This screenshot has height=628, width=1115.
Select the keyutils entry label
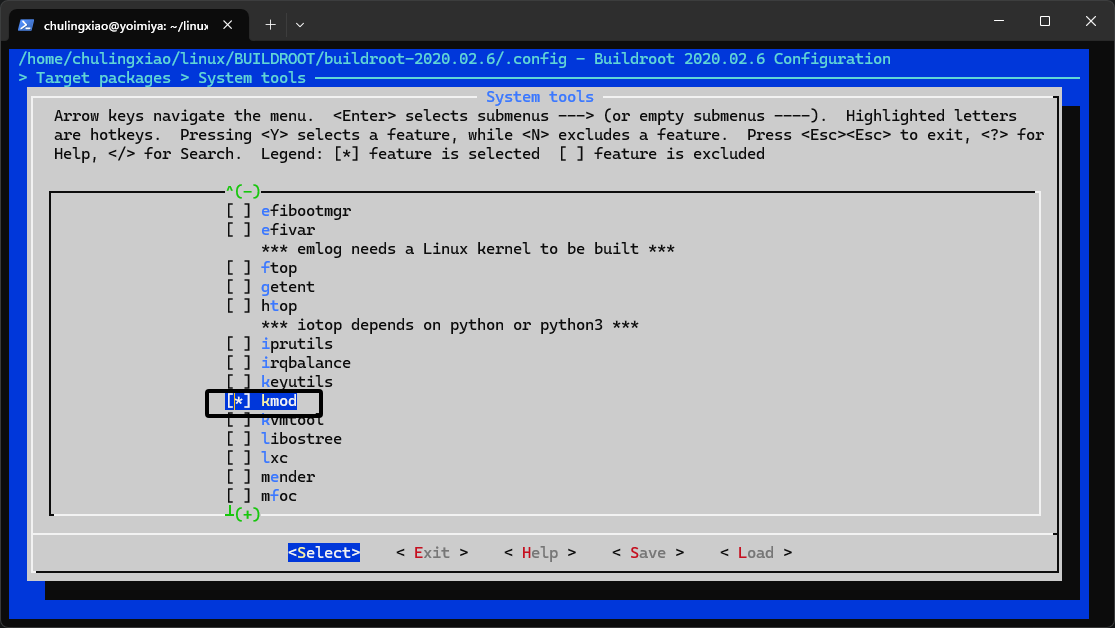[x=297, y=382]
